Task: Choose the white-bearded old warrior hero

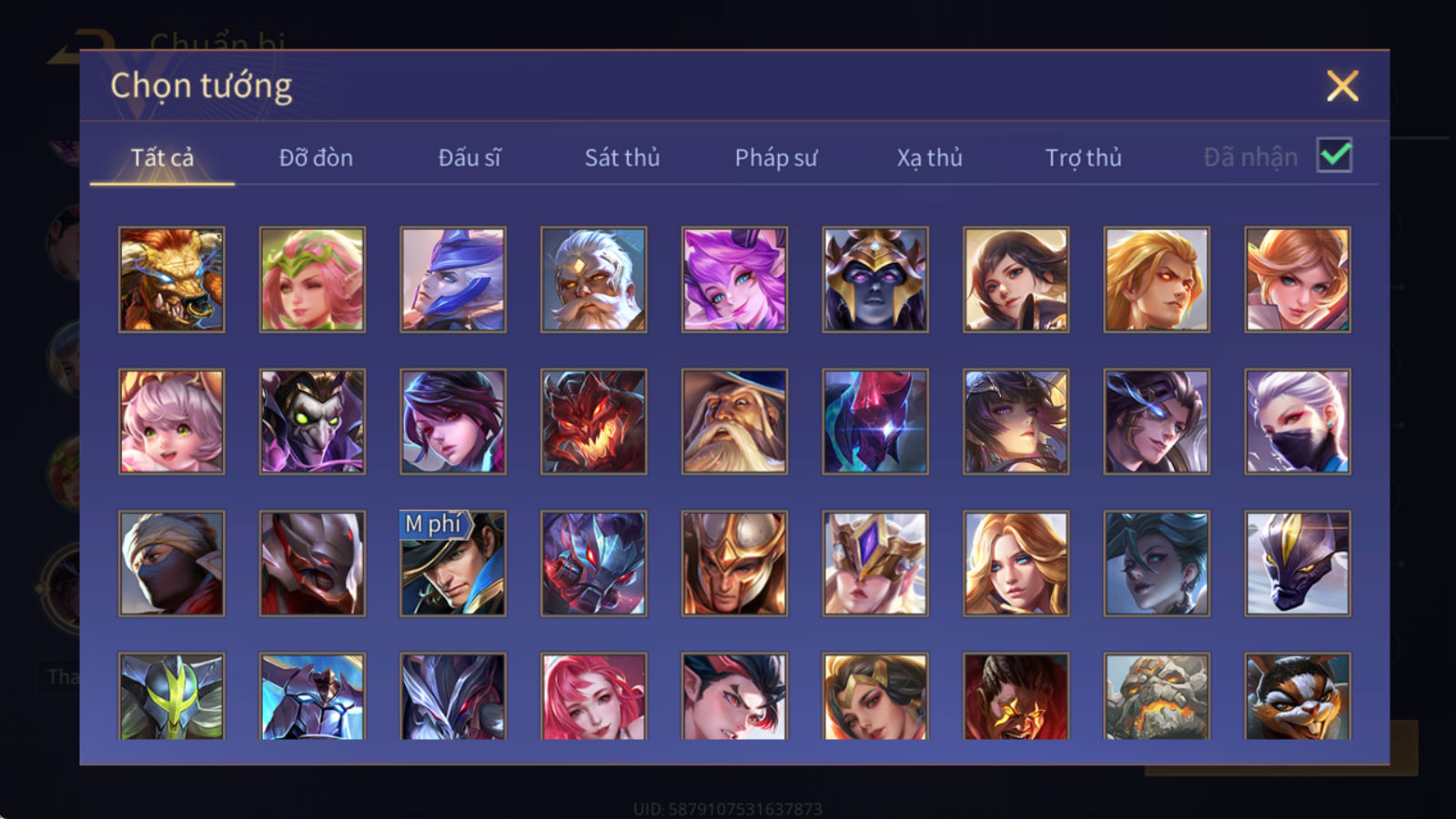Action: click(x=593, y=279)
